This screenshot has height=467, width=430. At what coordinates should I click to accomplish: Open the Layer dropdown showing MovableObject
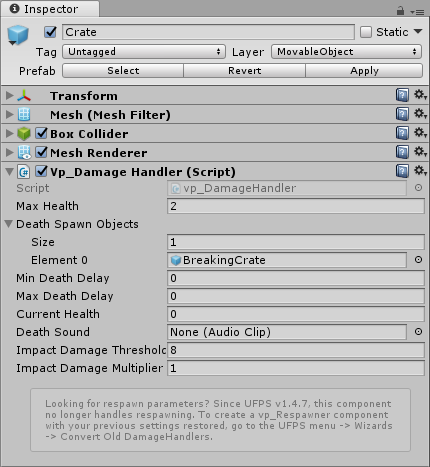click(x=346, y=52)
